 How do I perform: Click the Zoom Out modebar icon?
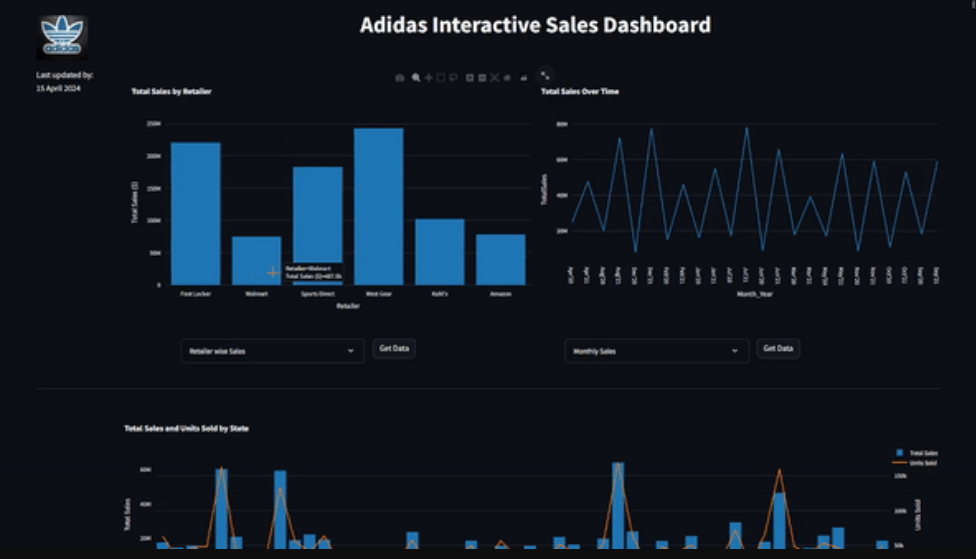click(x=482, y=78)
